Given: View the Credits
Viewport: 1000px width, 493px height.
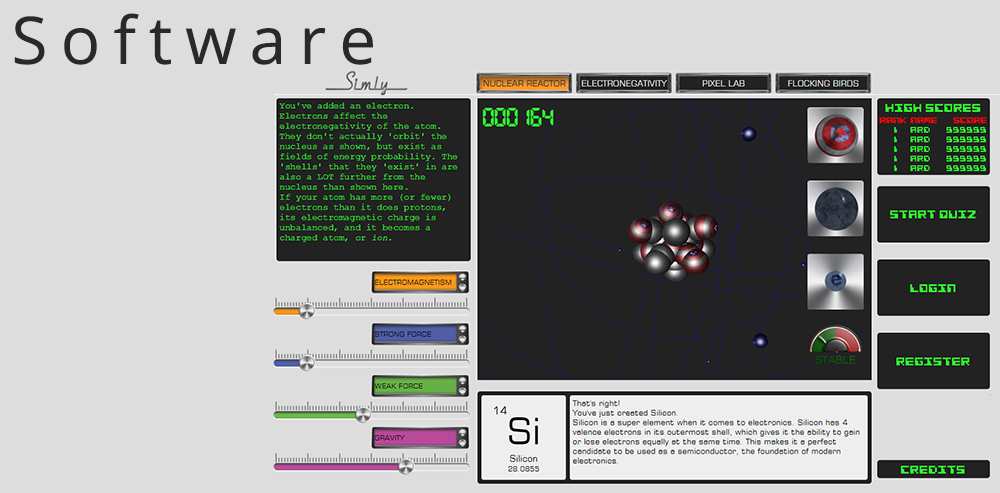Looking at the screenshot, I should point(933,469).
